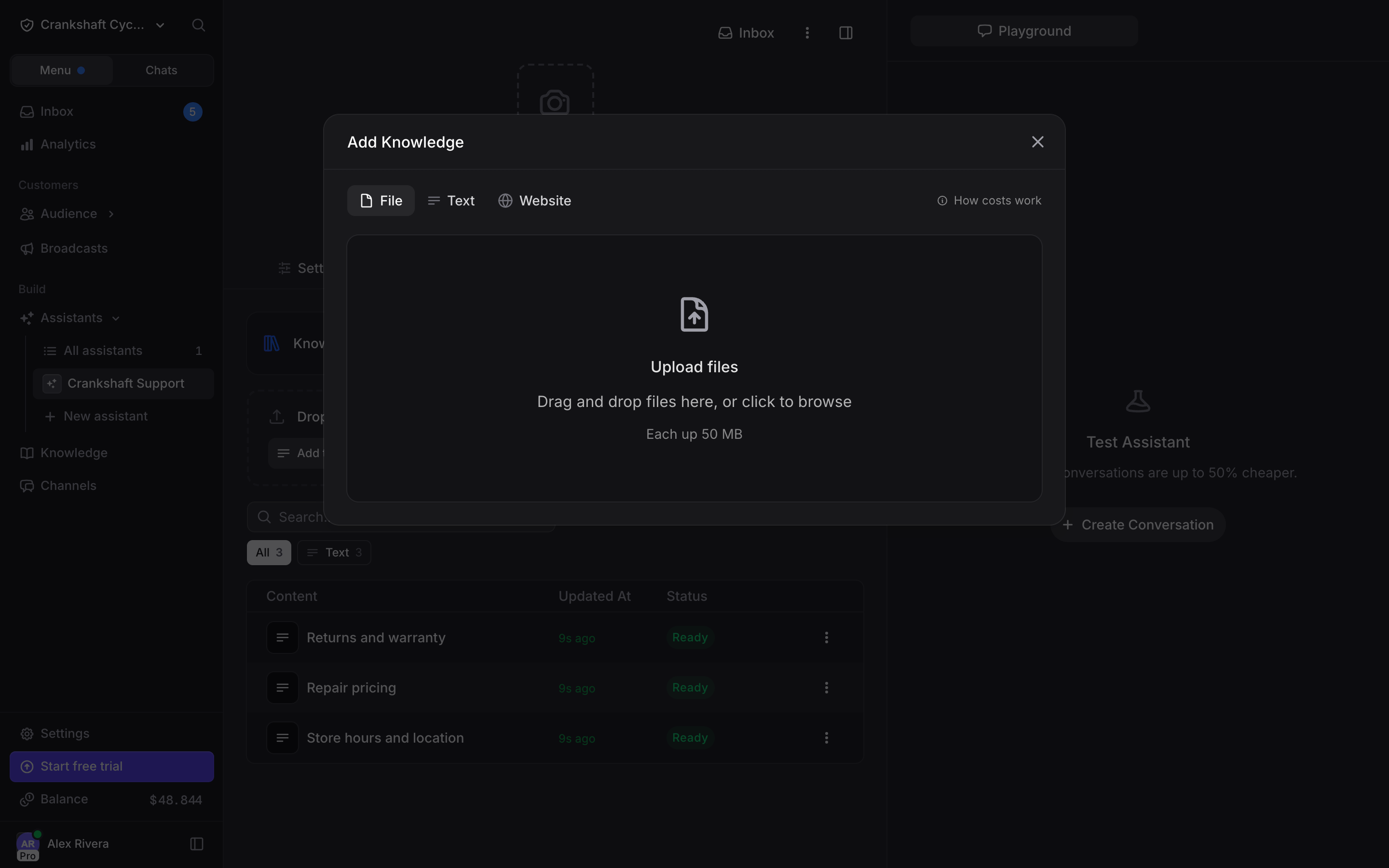Click the Create Conversation button
The width and height of the screenshot is (1389, 868).
1138,525
